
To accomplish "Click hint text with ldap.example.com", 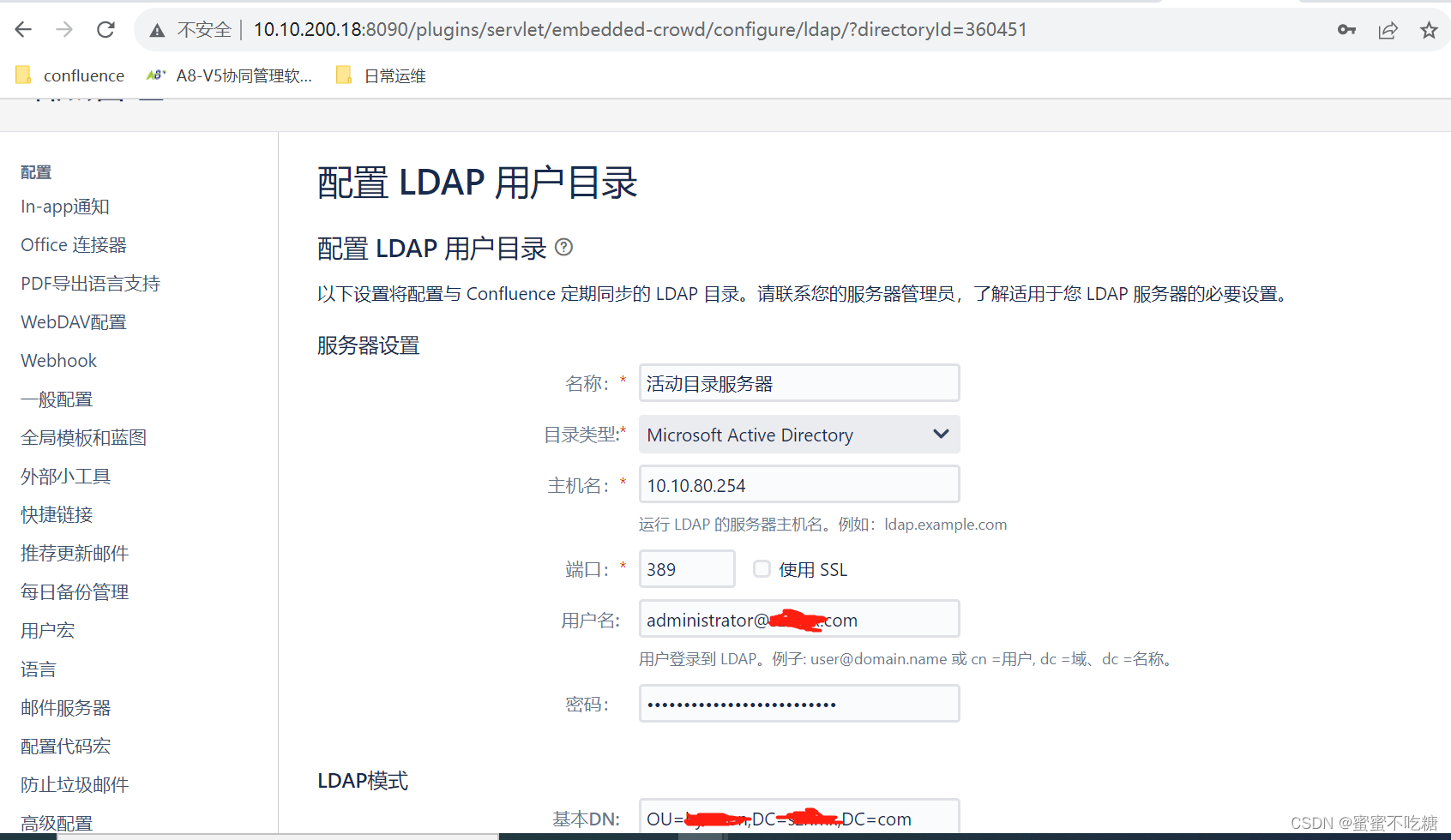I will (x=823, y=525).
